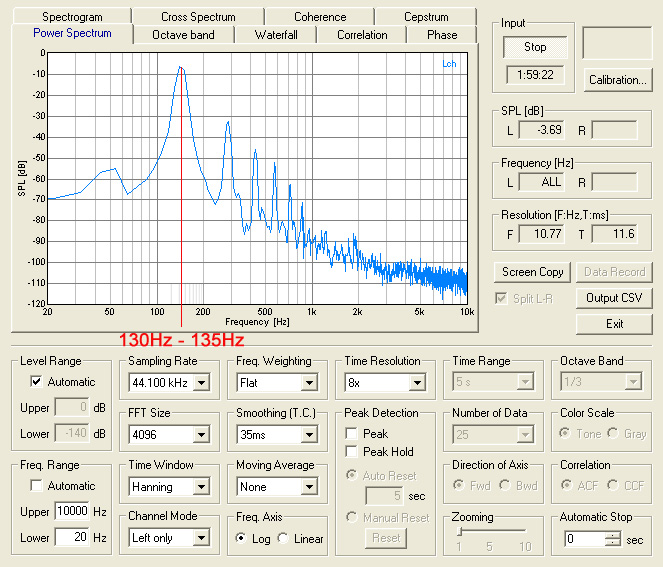Go to the Phase tab
The image size is (663, 567).
(442, 35)
